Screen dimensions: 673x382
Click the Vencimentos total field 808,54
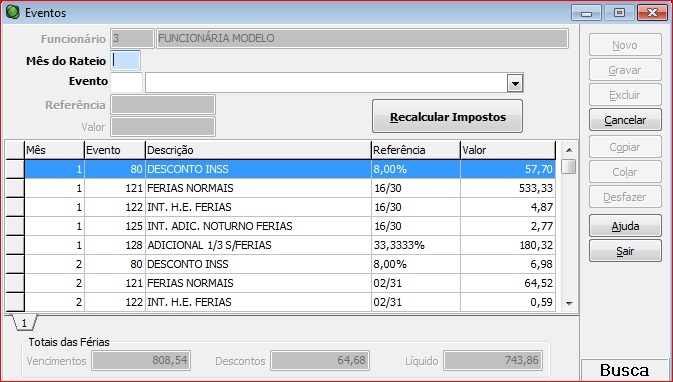click(x=141, y=361)
